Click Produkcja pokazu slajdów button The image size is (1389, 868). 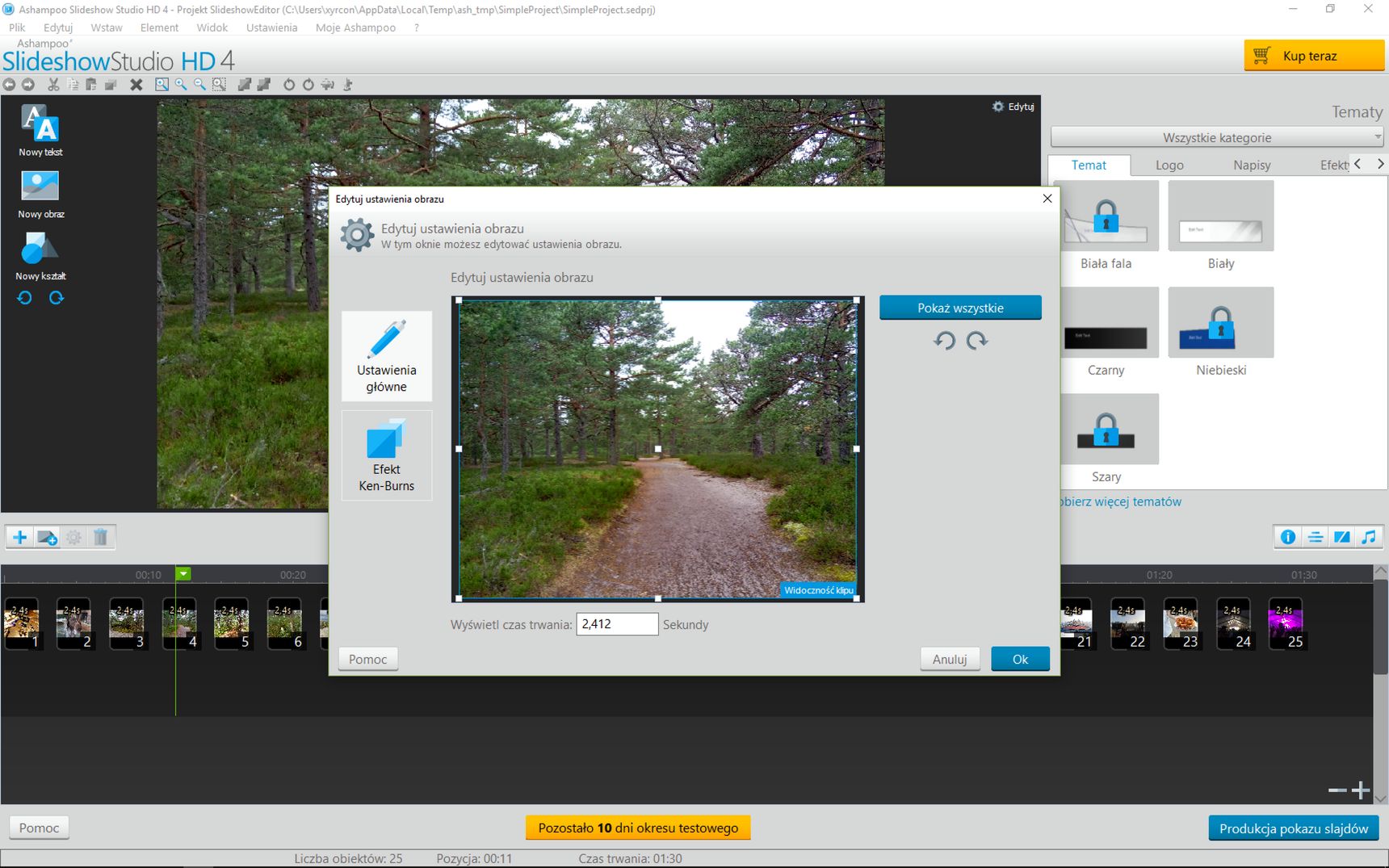[1294, 828]
